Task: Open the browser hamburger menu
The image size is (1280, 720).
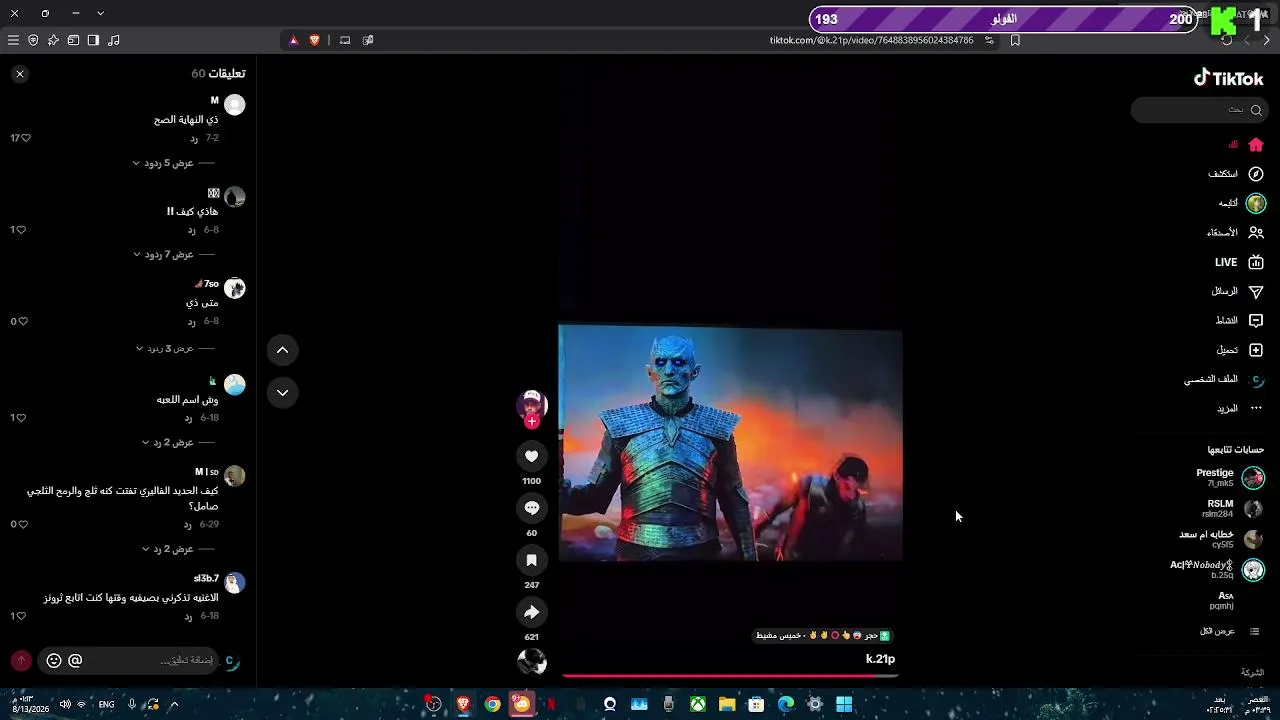Action: click(x=13, y=40)
